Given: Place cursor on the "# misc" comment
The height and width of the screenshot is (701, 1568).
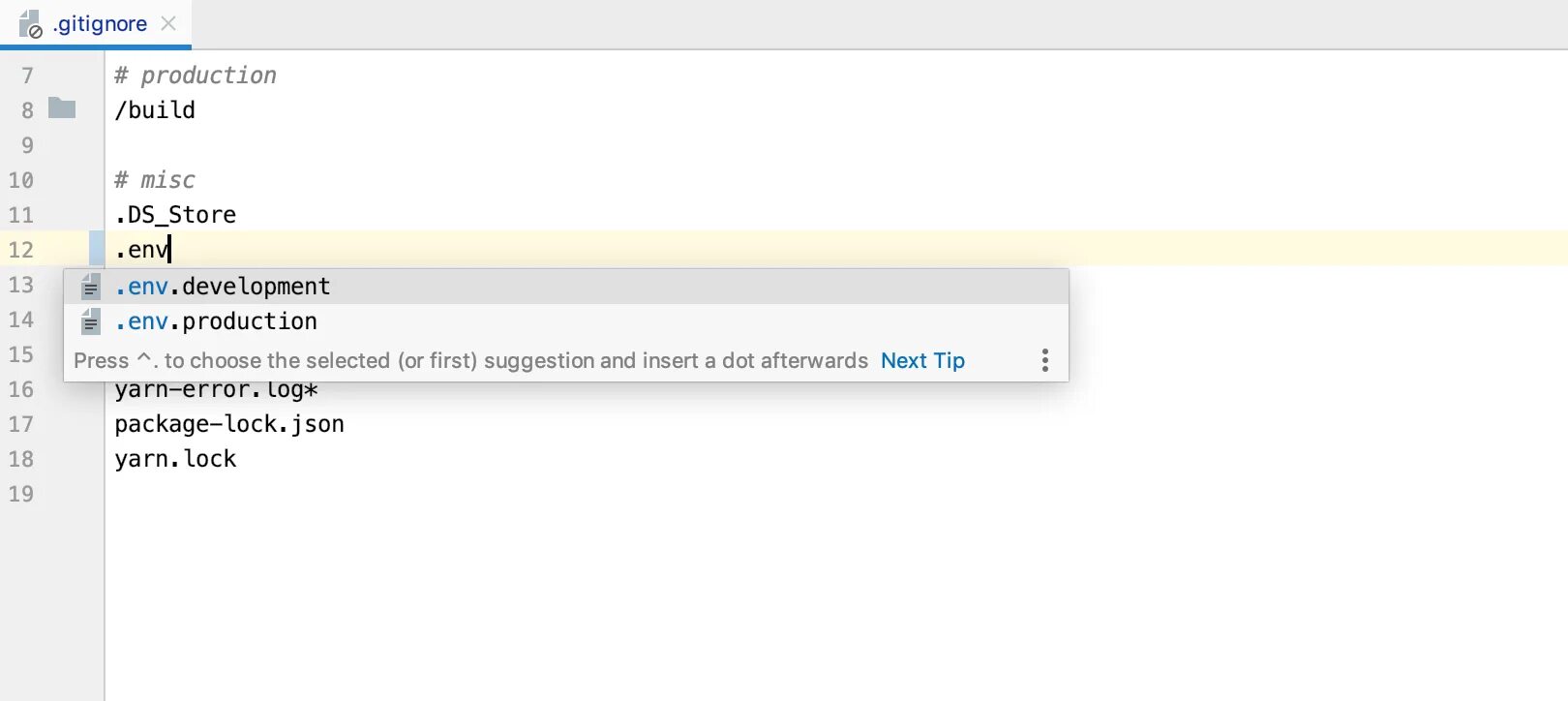Looking at the screenshot, I should click(155, 180).
